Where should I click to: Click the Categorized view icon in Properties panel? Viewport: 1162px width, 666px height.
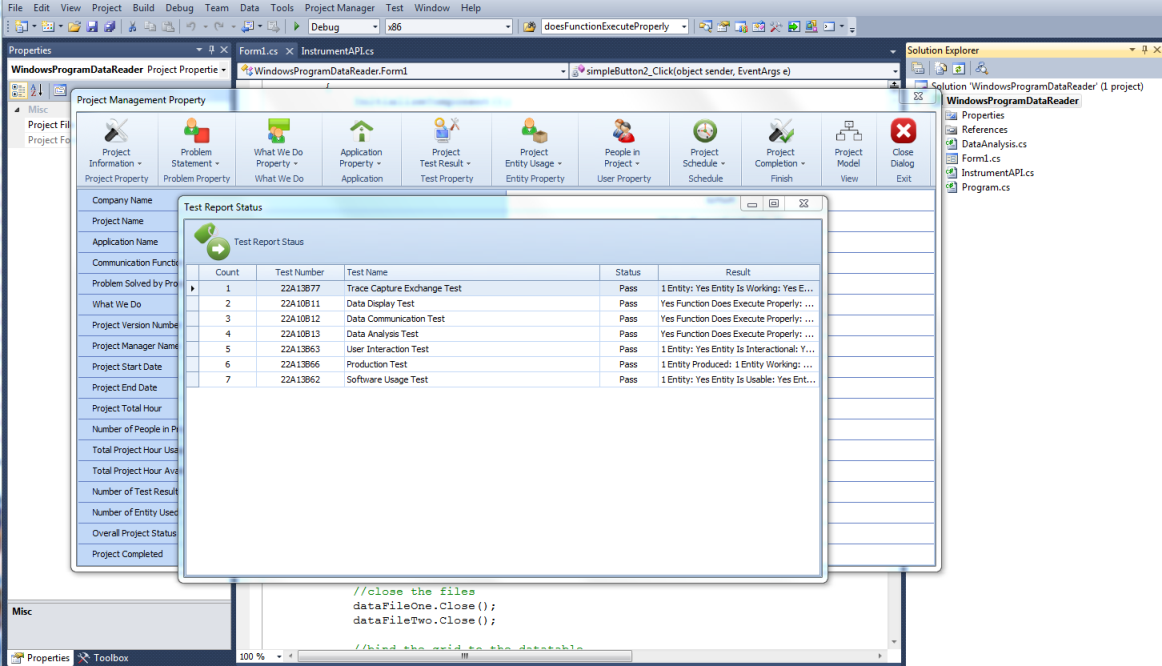[19, 90]
